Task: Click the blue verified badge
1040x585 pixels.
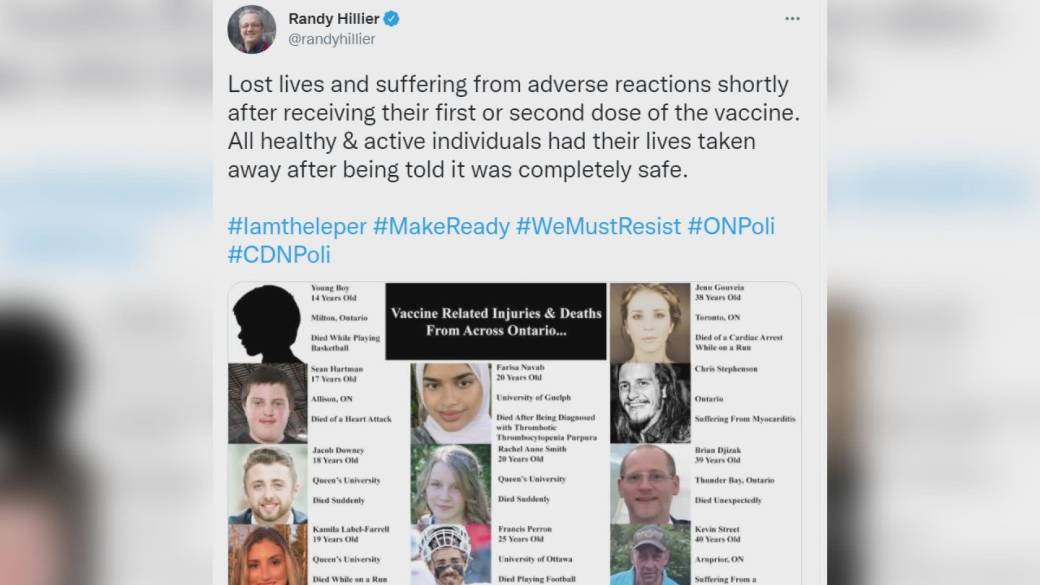Action: 391,19
